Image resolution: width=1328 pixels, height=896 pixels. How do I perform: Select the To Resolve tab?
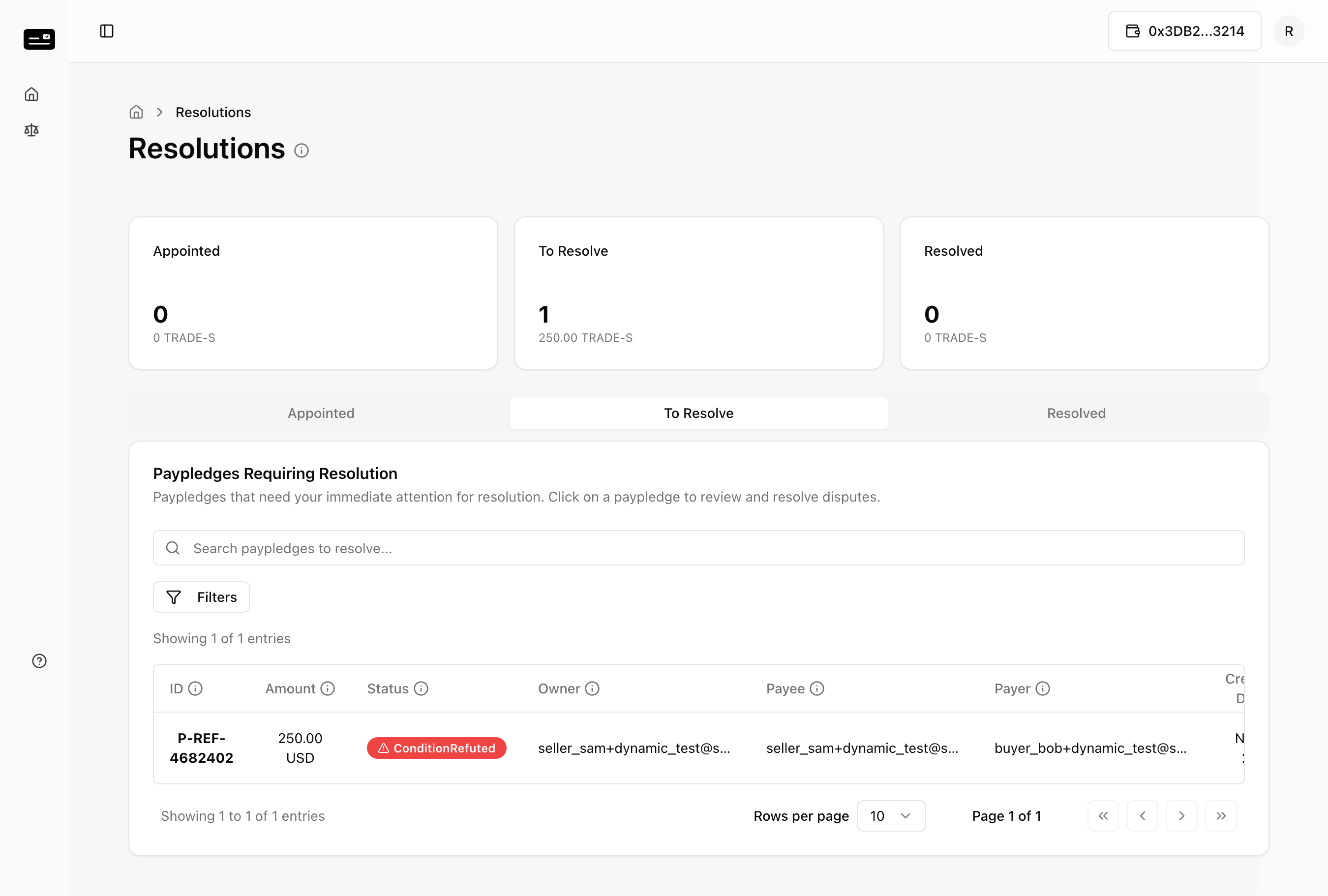click(x=699, y=413)
